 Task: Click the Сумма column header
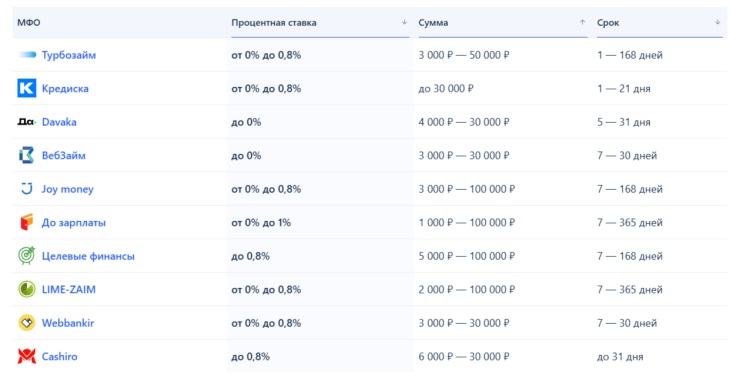[433, 23]
